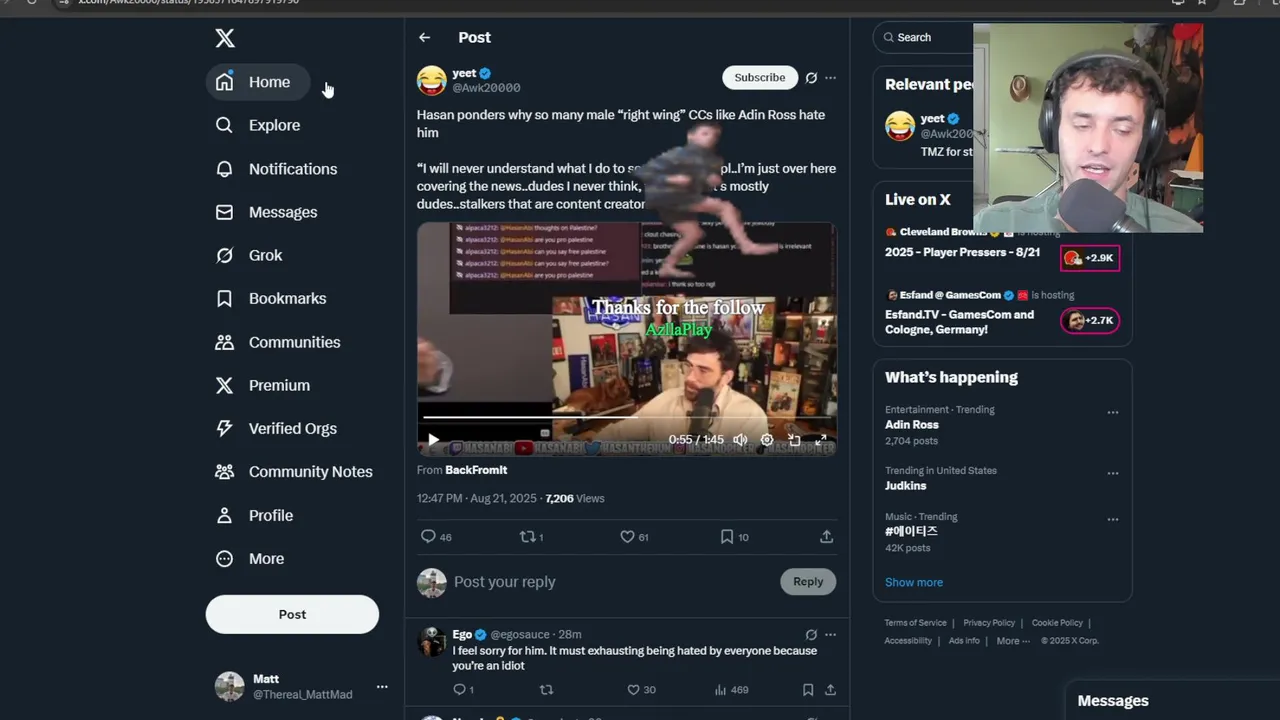Screen dimensions: 1280x720
Task: Open video settings gear
Action: point(767,439)
